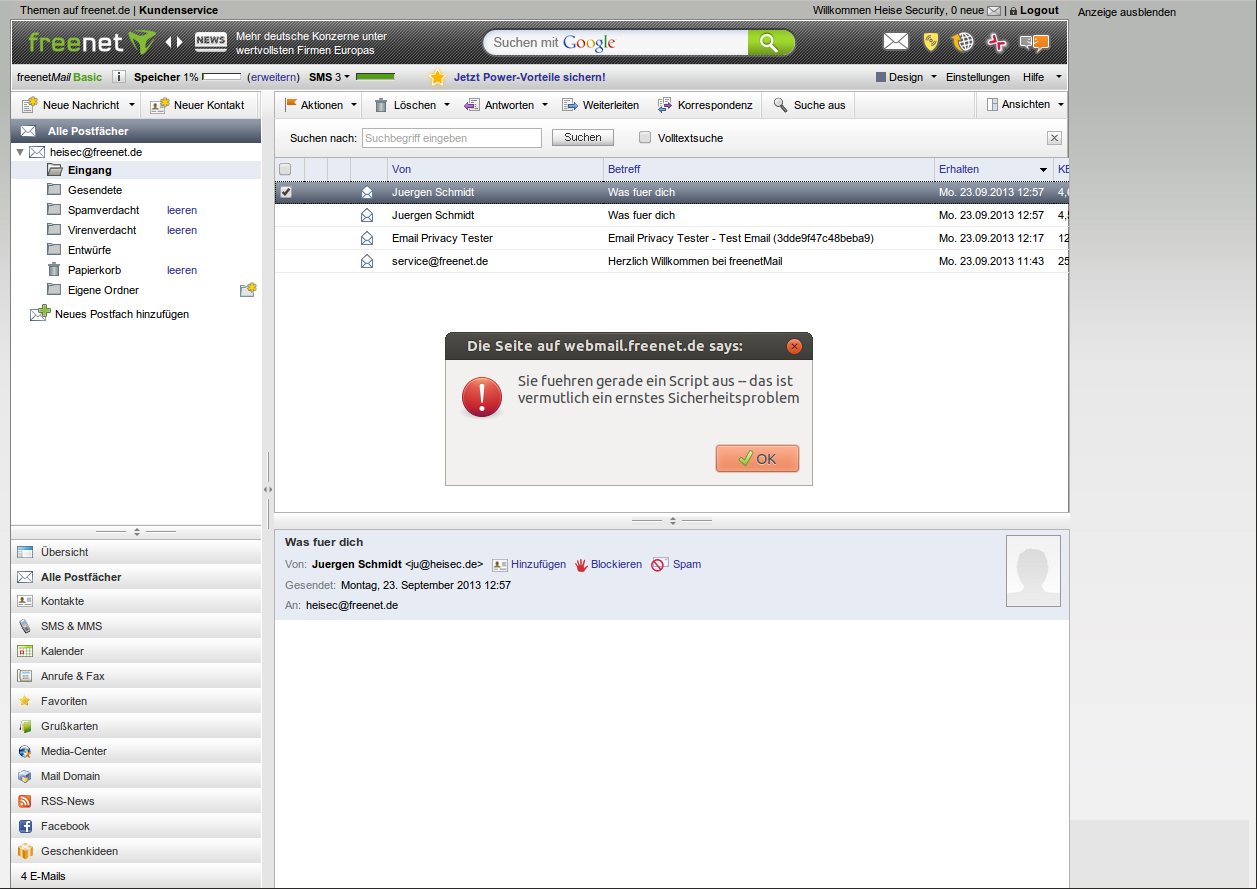Click the NEWS ticker icon
This screenshot has width=1257, height=889.
pos(210,42)
